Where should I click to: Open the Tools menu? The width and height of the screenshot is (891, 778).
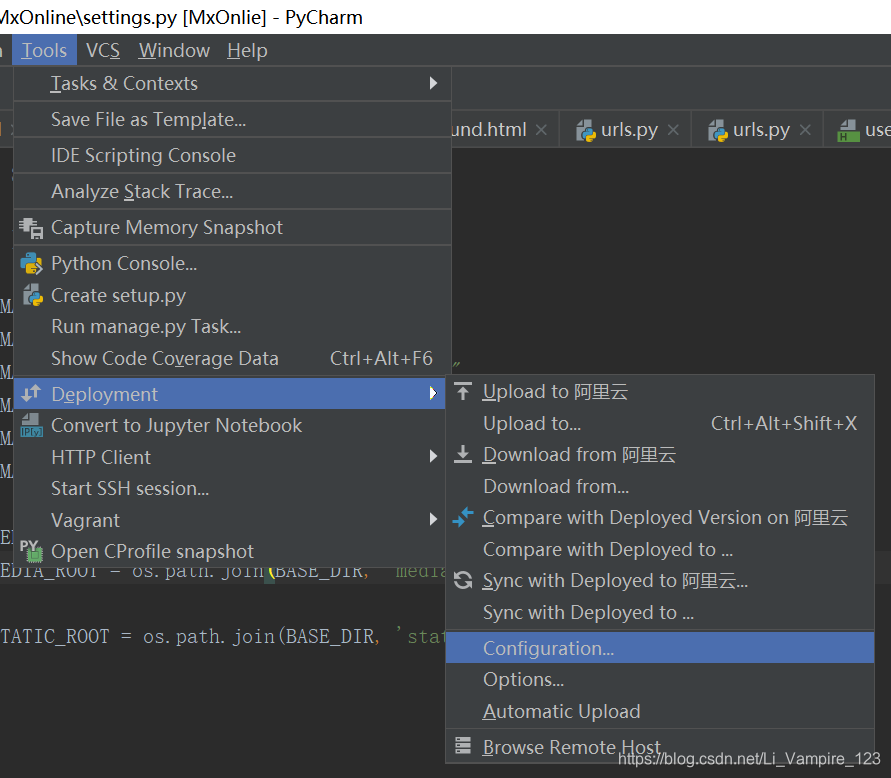[44, 51]
